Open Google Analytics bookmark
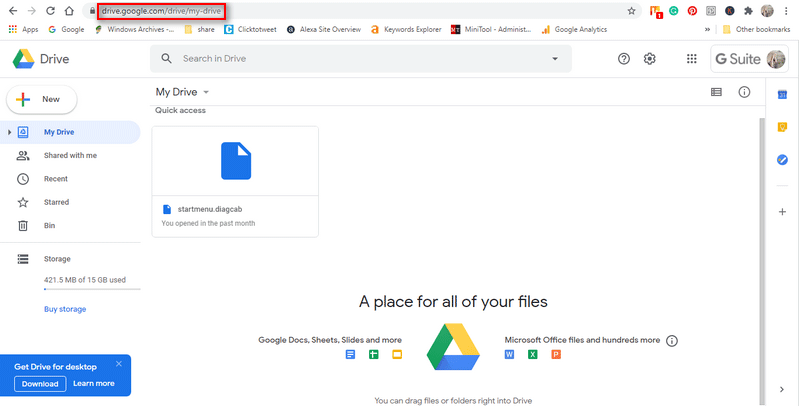Viewport: 799px width, 406px height. point(574,30)
